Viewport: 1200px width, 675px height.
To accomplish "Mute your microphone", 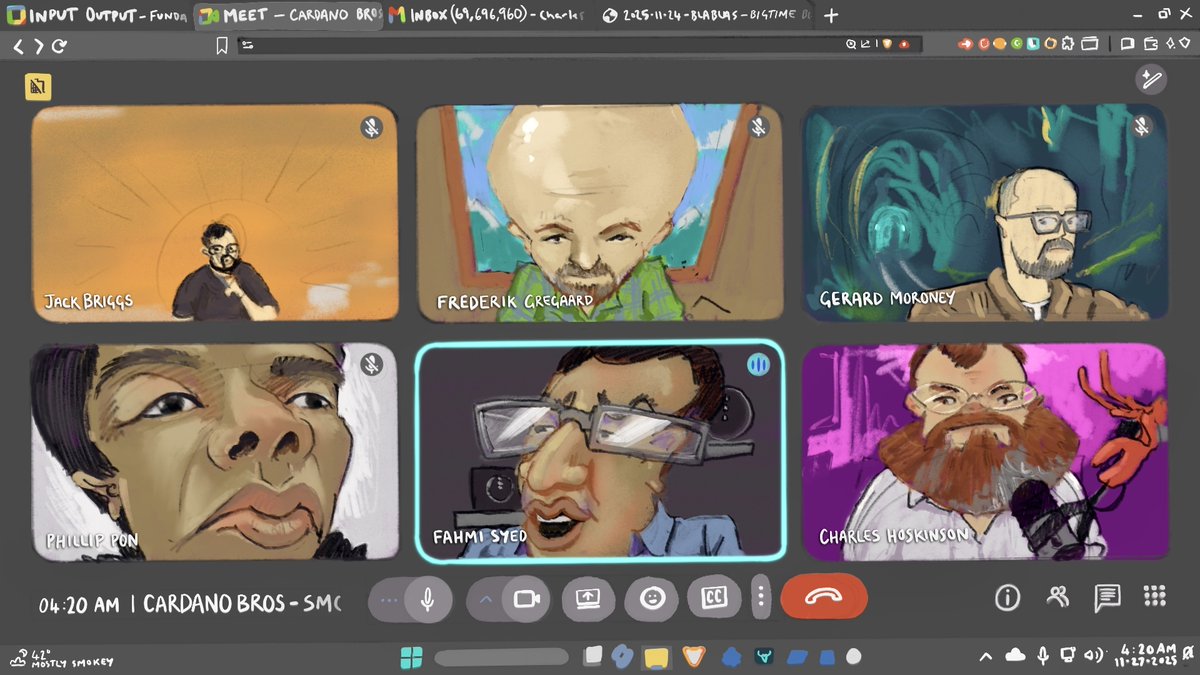I will coord(430,598).
